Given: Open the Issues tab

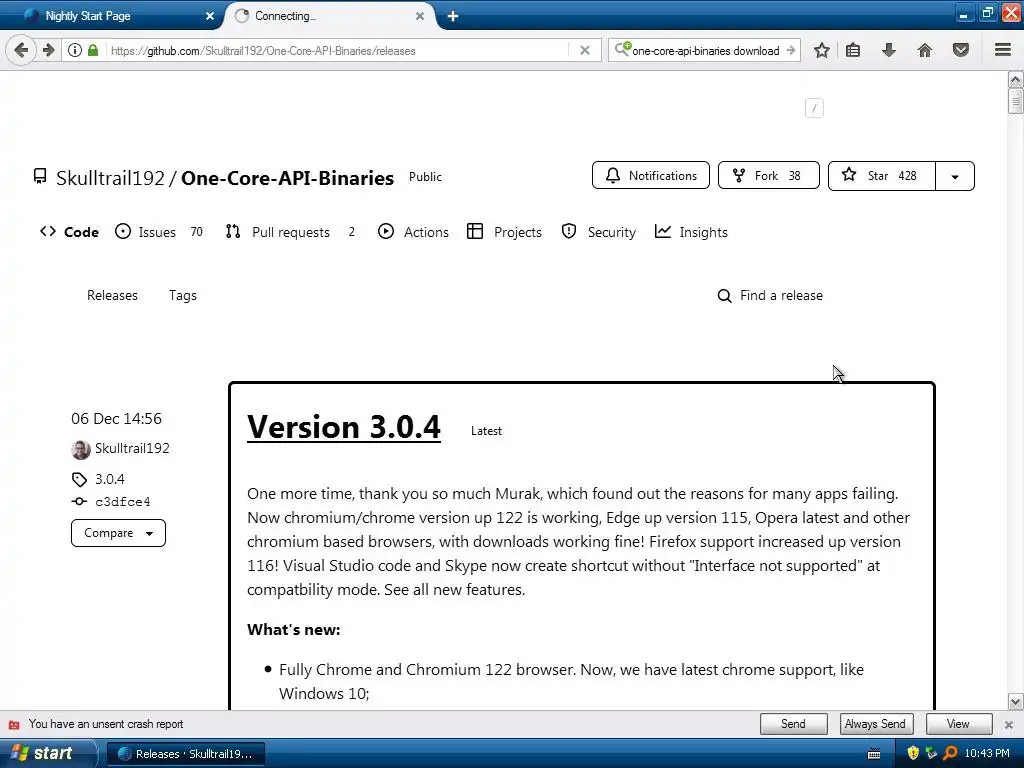Looking at the screenshot, I should pos(159,232).
